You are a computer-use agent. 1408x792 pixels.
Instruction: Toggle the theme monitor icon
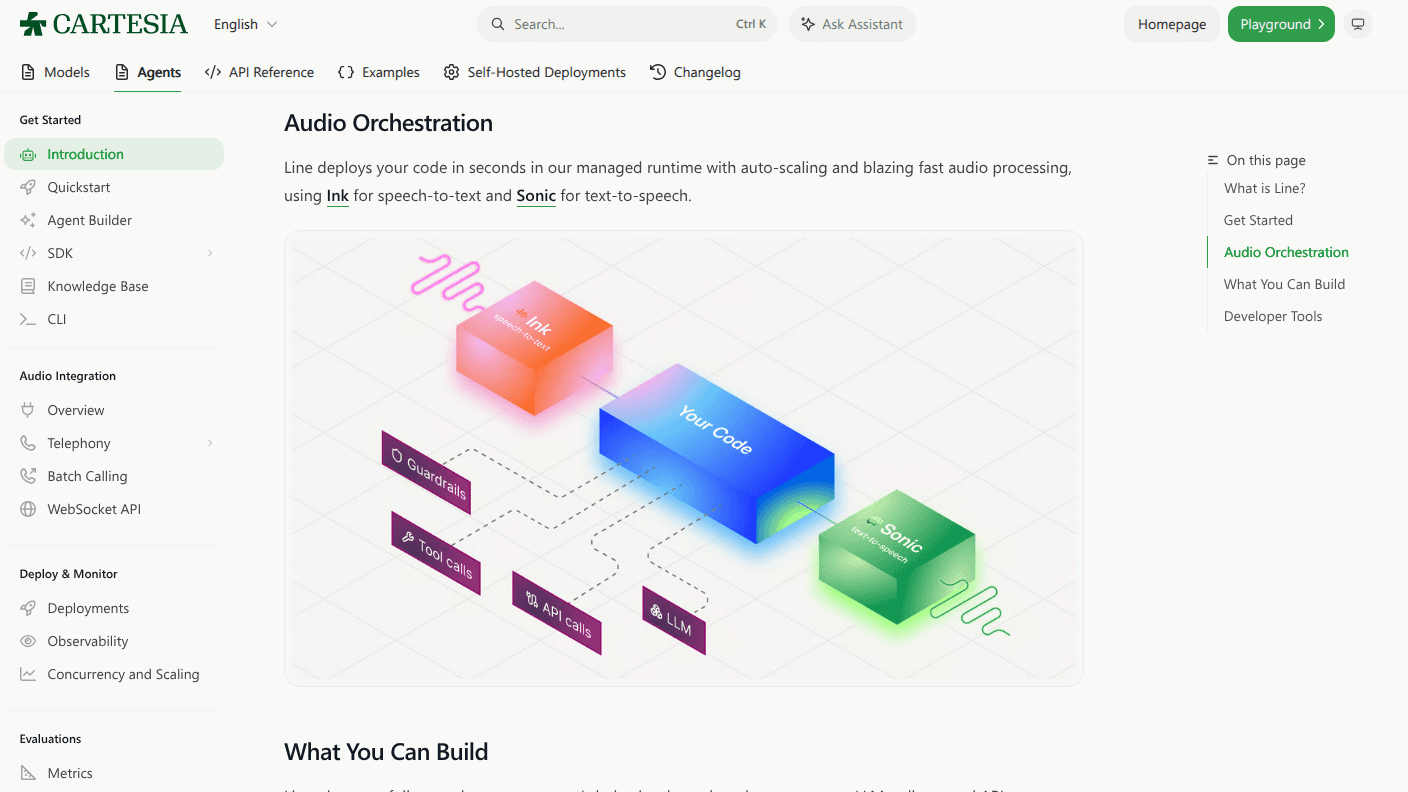(x=1357, y=24)
